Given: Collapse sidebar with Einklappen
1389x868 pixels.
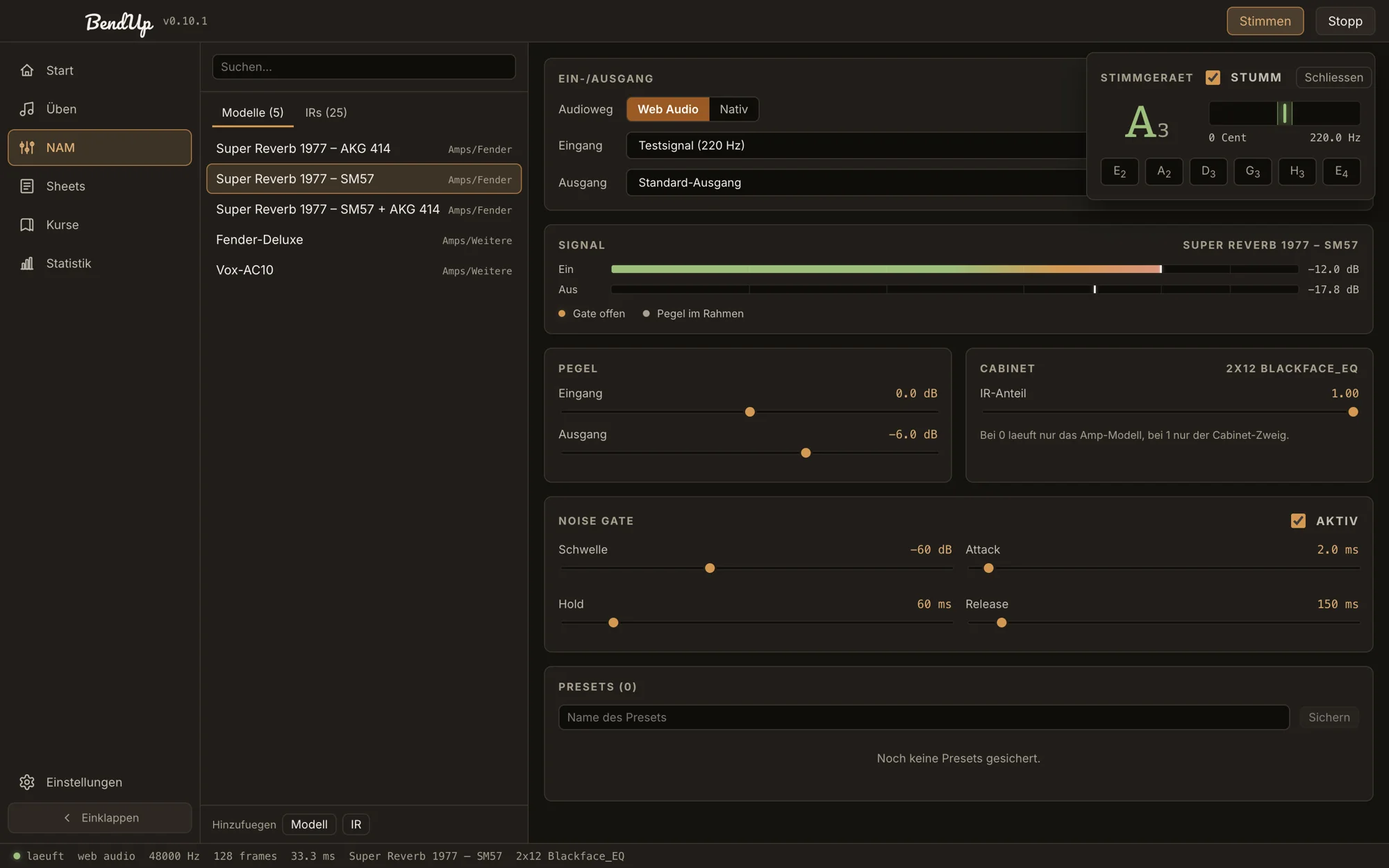Looking at the screenshot, I should pos(100,818).
